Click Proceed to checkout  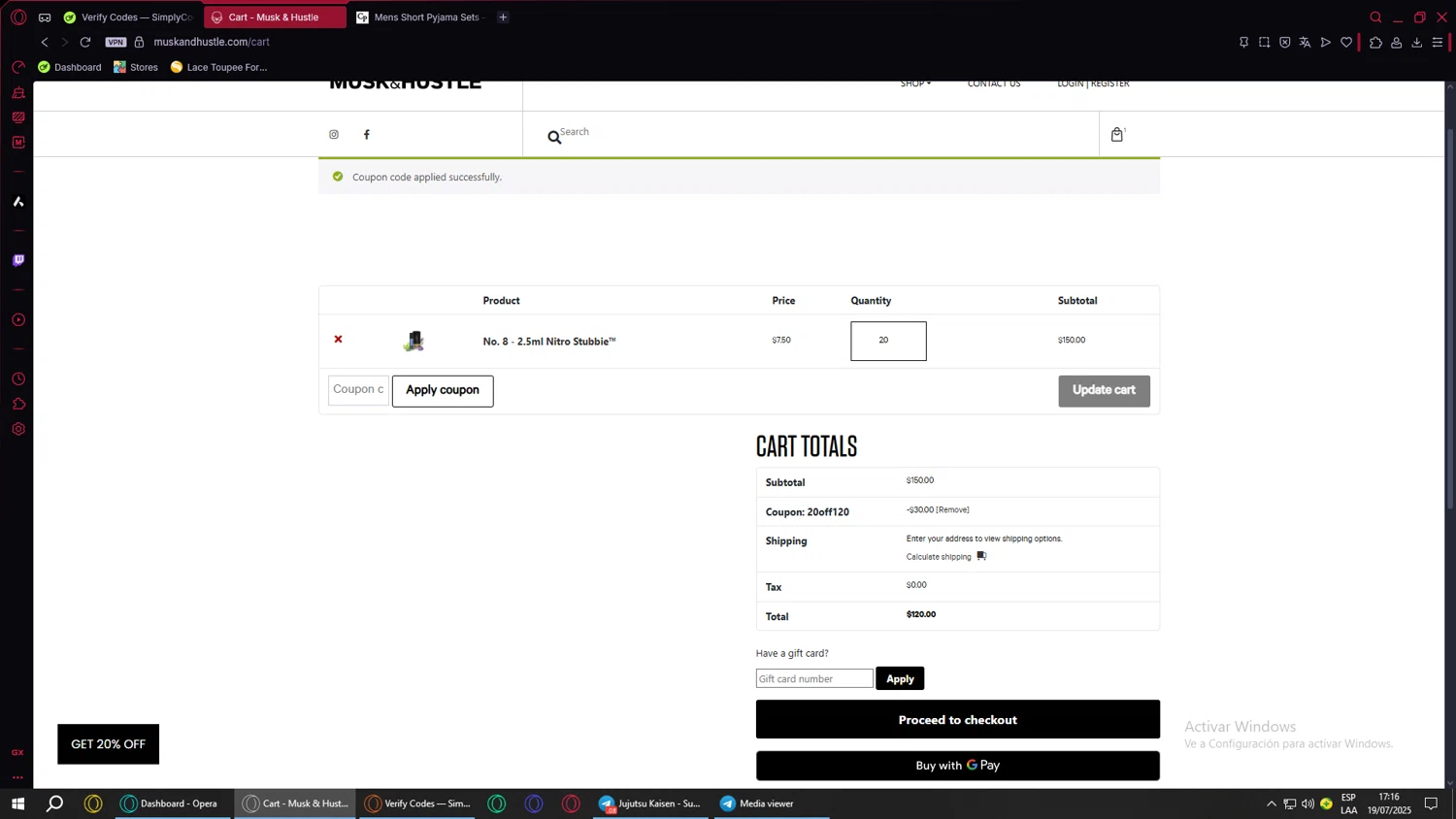(x=958, y=719)
